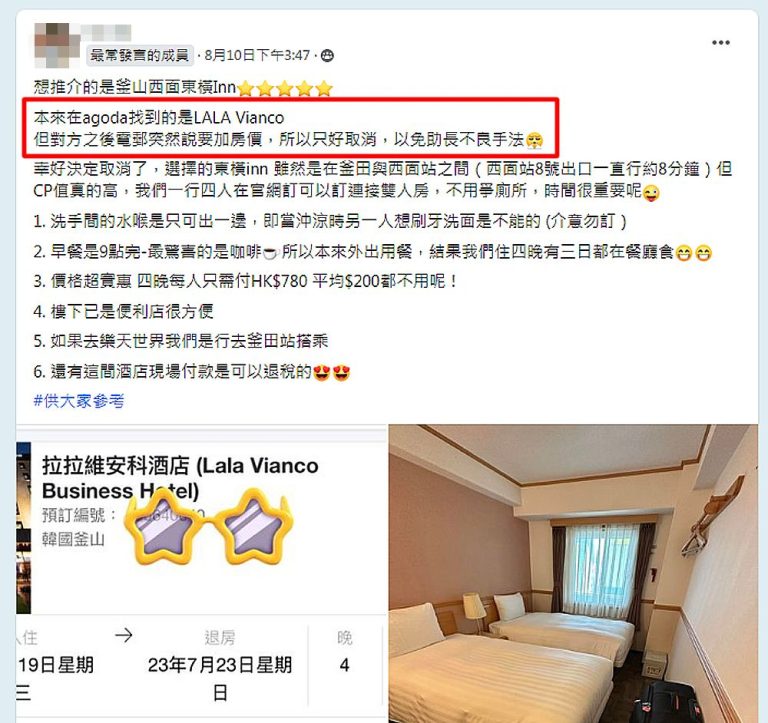Open the Lala Vianco booking screenshot
The width and height of the screenshot is (768, 723).
(x=201, y=573)
